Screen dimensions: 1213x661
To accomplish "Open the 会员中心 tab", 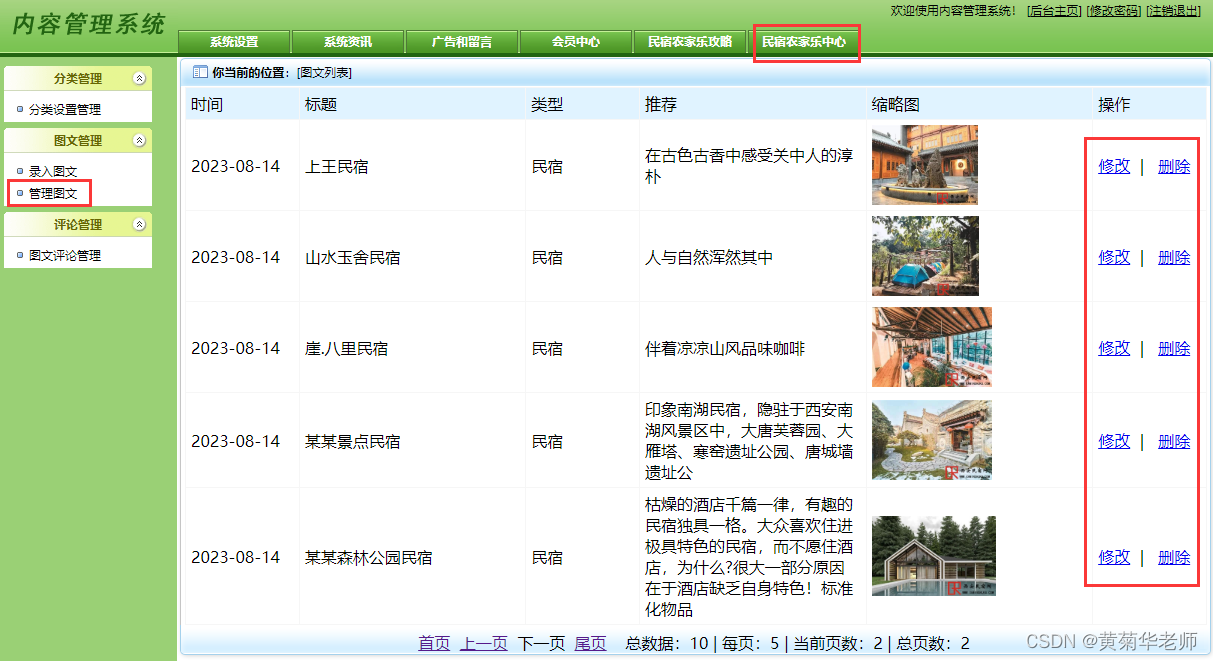I will pyautogui.click(x=575, y=43).
